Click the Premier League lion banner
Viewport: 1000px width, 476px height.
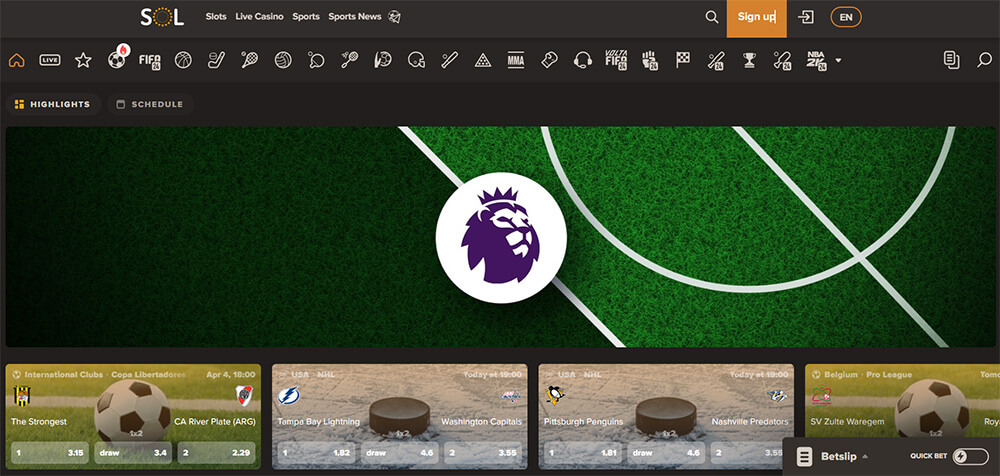[501, 237]
